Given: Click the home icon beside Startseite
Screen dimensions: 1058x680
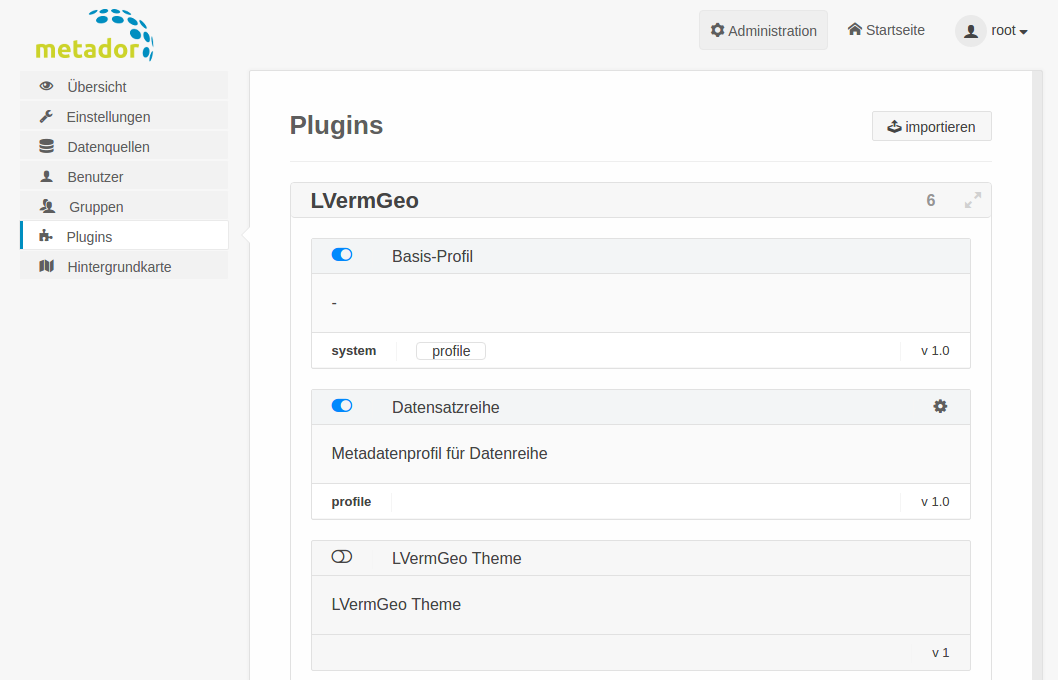Looking at the screenshot, I should [855, 29].
